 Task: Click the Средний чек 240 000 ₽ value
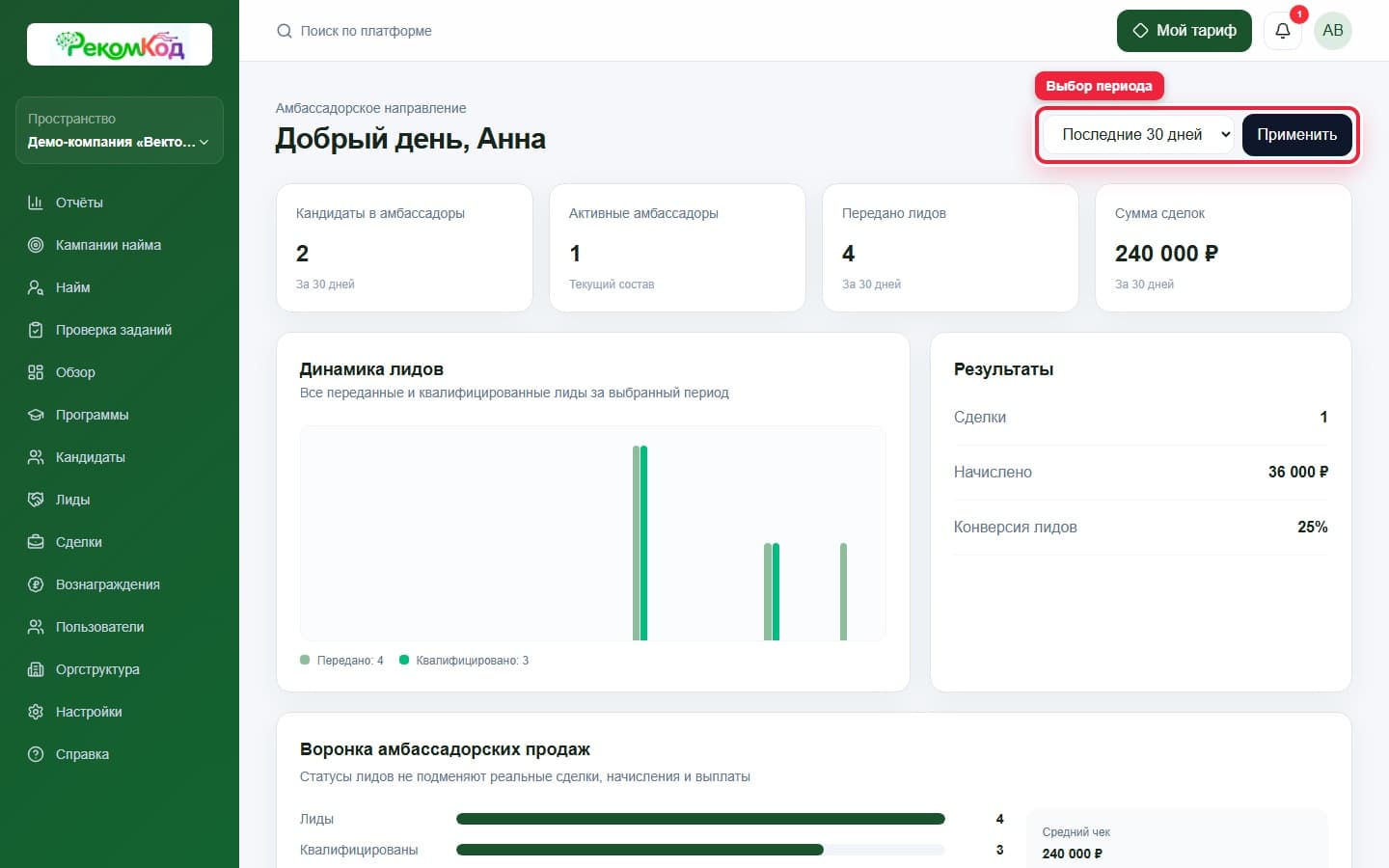point(1072,854)
